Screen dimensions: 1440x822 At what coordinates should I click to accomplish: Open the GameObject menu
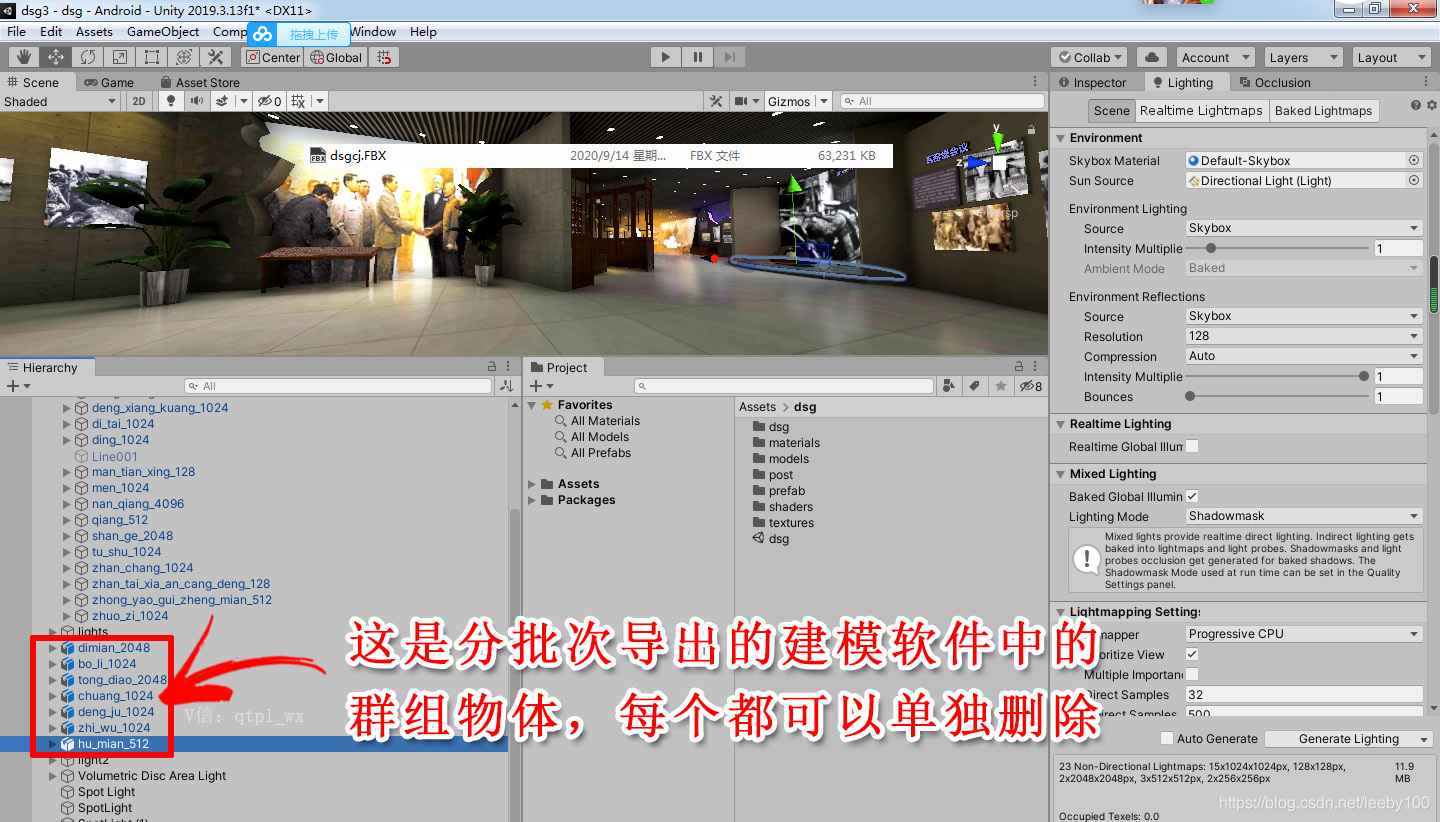(162, 31)
